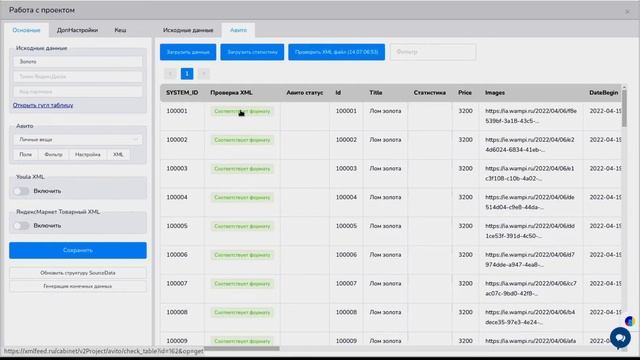Go to the next page arrow
Image resolution: width=640 pixels, height=360 pixels.
[203, 73]
